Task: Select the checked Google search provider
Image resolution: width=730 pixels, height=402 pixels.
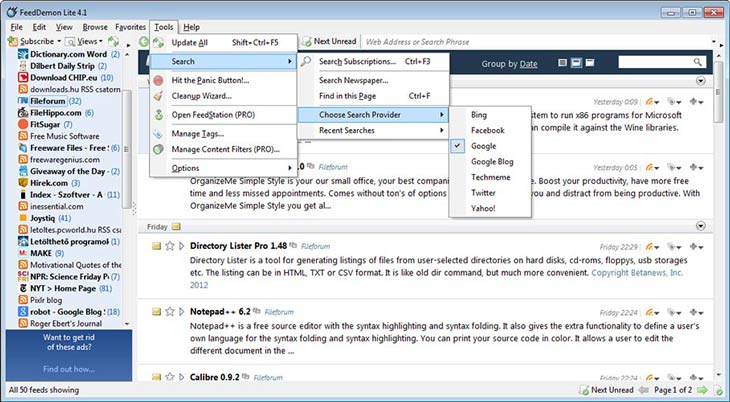Action: pos(483,146)
